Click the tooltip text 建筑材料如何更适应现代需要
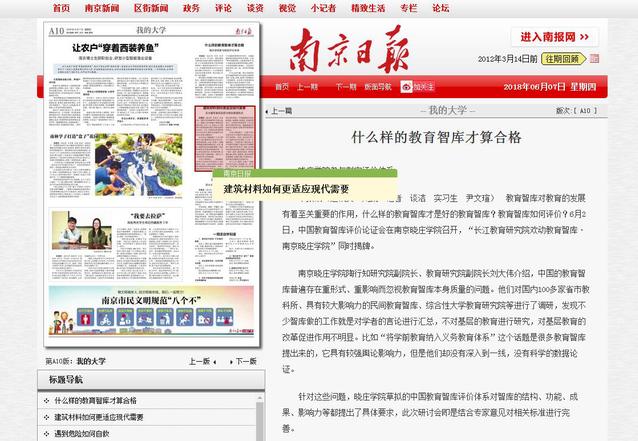 (286, 189)
